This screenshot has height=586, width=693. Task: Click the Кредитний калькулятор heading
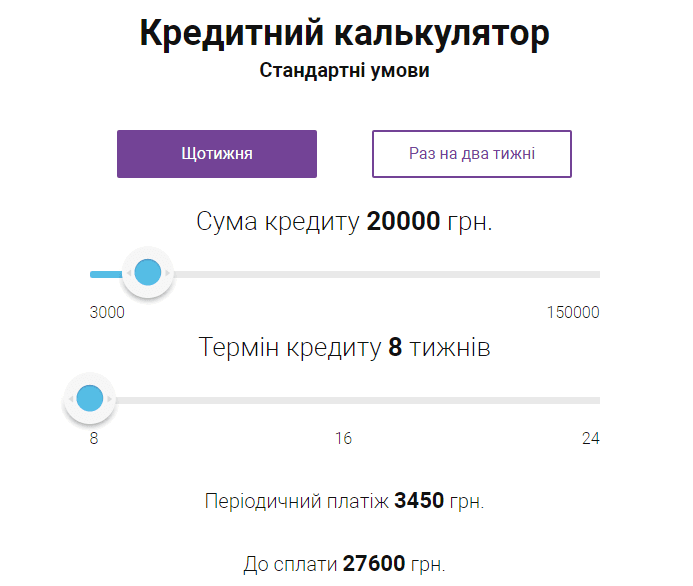[x=345, y=33]
